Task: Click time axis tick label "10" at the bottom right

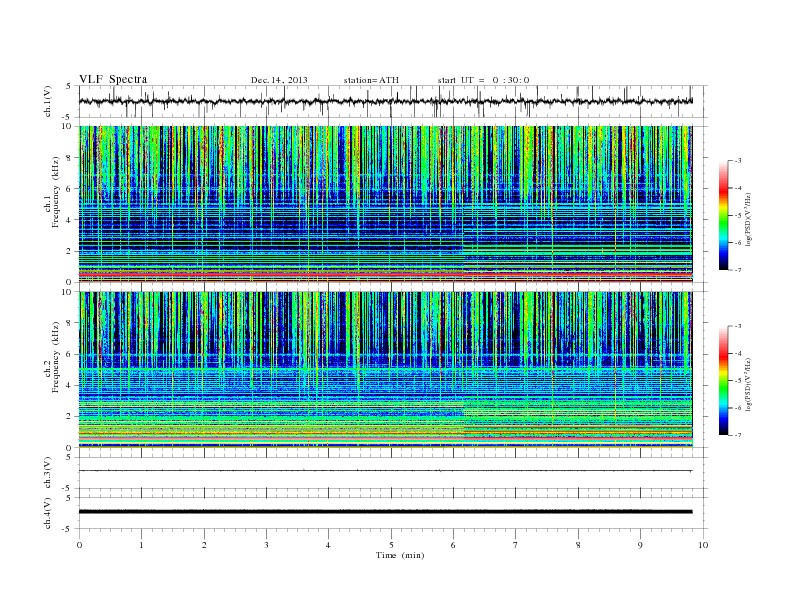Action: tap(703, 545)
